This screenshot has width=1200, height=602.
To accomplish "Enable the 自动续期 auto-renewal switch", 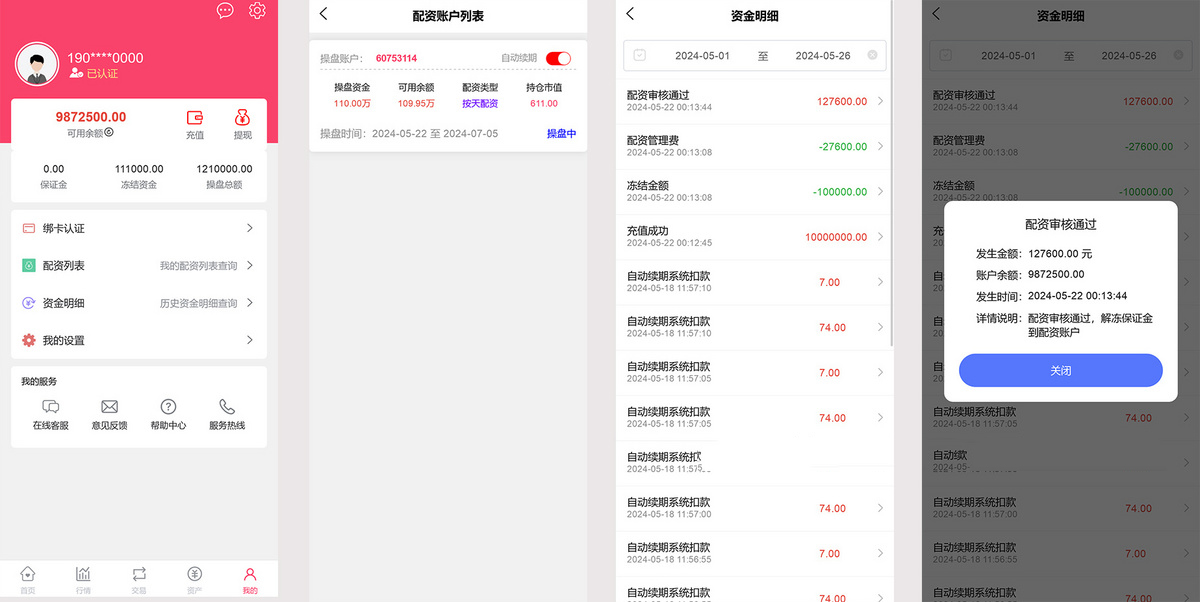I will [x=558, y=58].
